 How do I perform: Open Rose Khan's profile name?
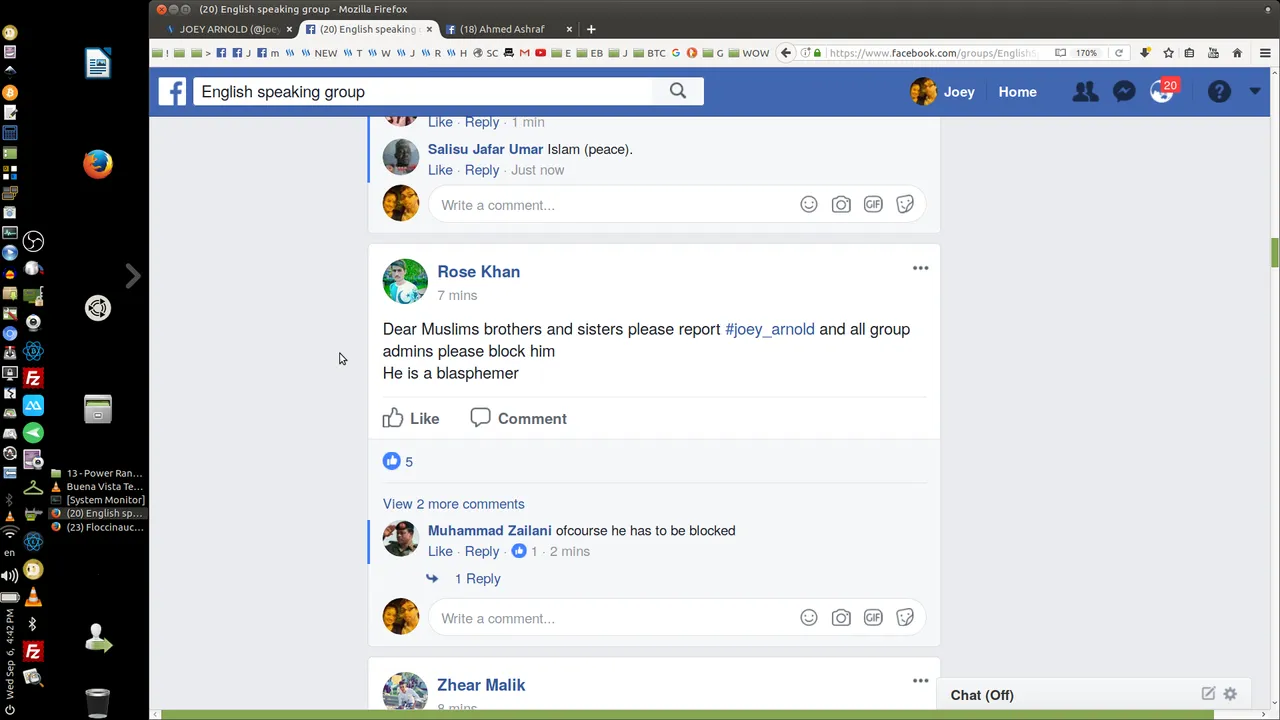pyautogui.click(x=478, y=272)
